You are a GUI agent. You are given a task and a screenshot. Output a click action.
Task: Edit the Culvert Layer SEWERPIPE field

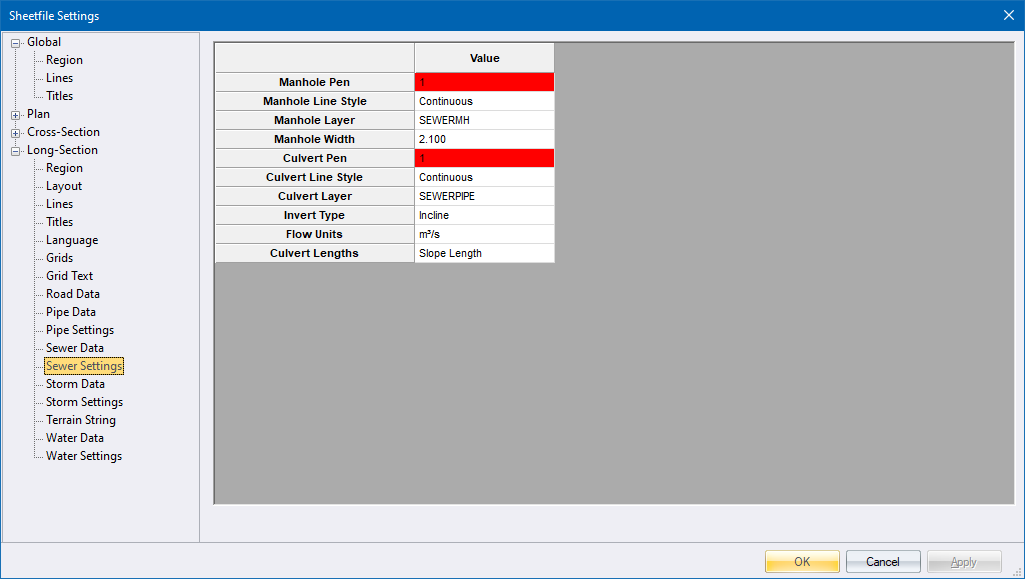[x=484, y=196]
